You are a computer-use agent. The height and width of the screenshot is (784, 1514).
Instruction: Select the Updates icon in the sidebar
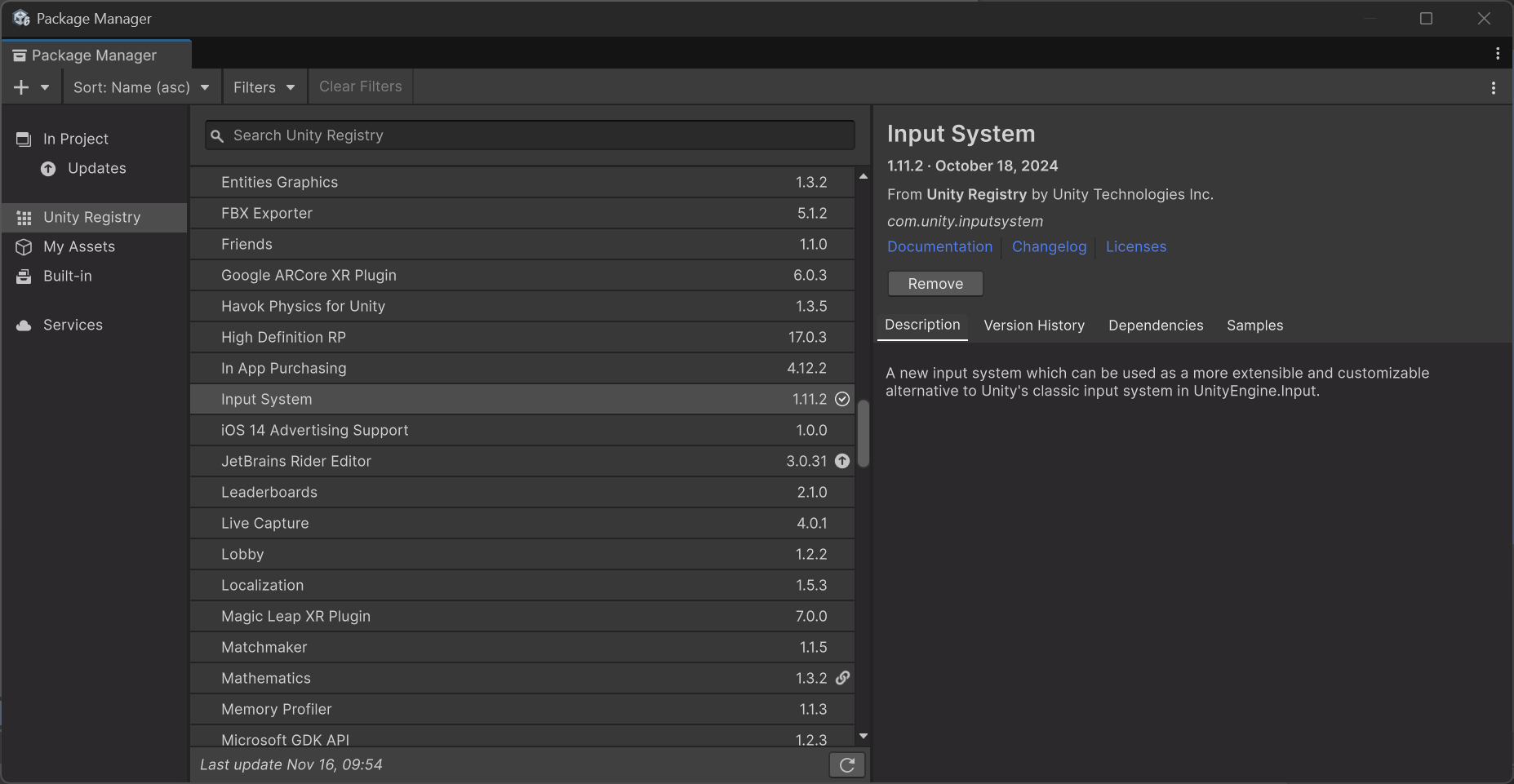(47, 168)
